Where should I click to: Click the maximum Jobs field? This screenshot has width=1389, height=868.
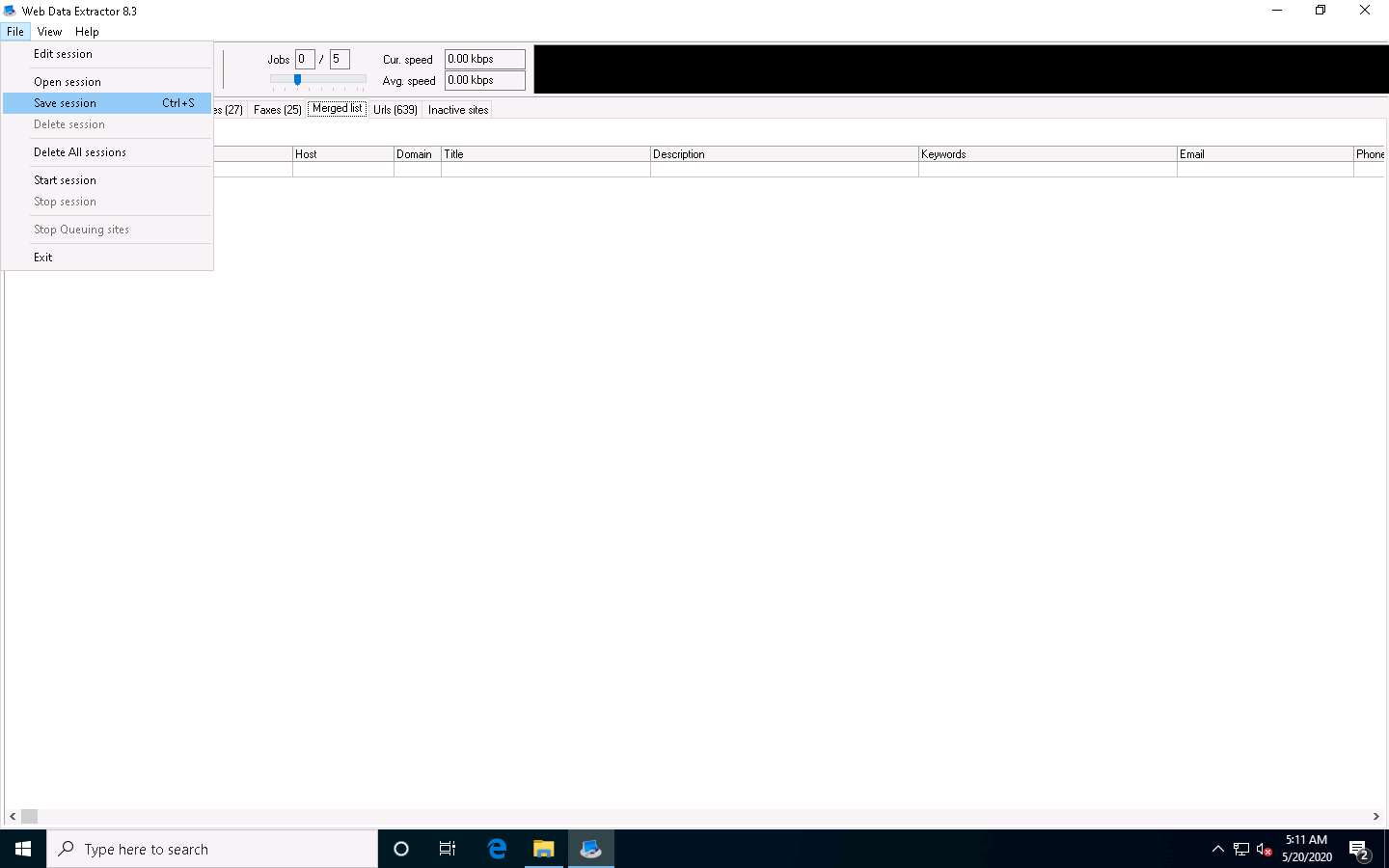(340, 60)
